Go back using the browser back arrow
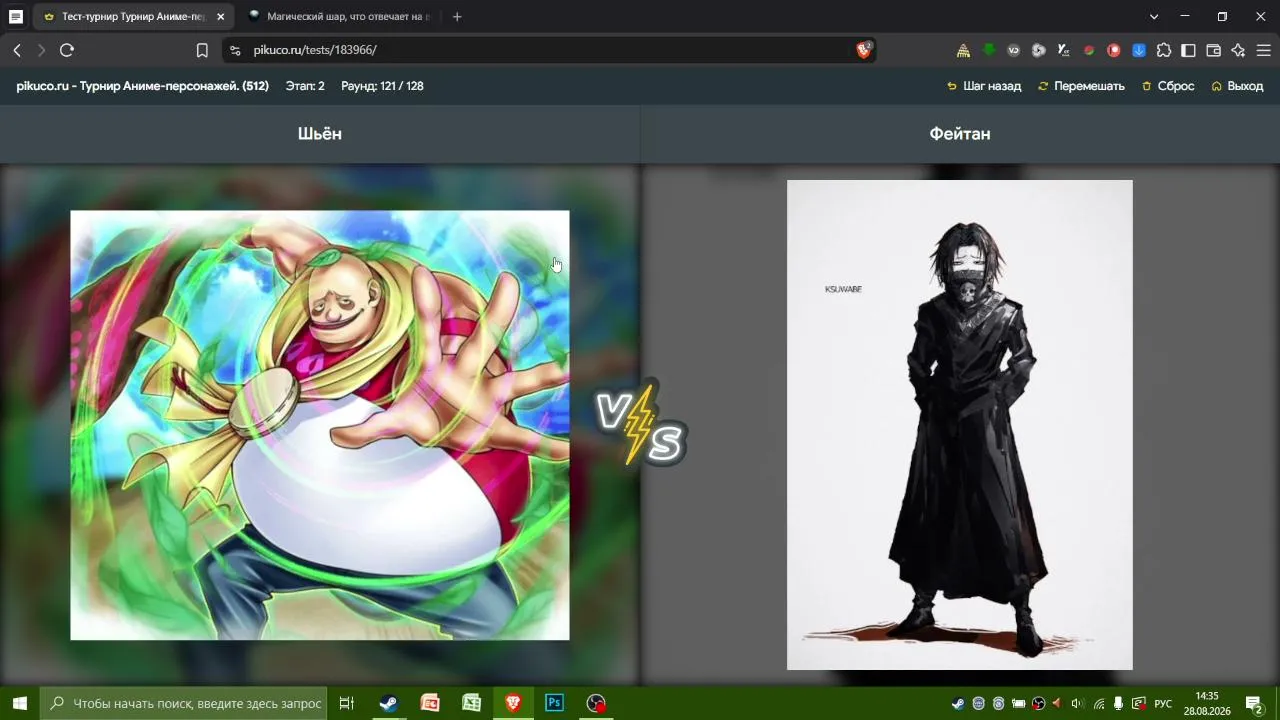1280x720 pixels. pyautogui.click(x=17, y=50)
